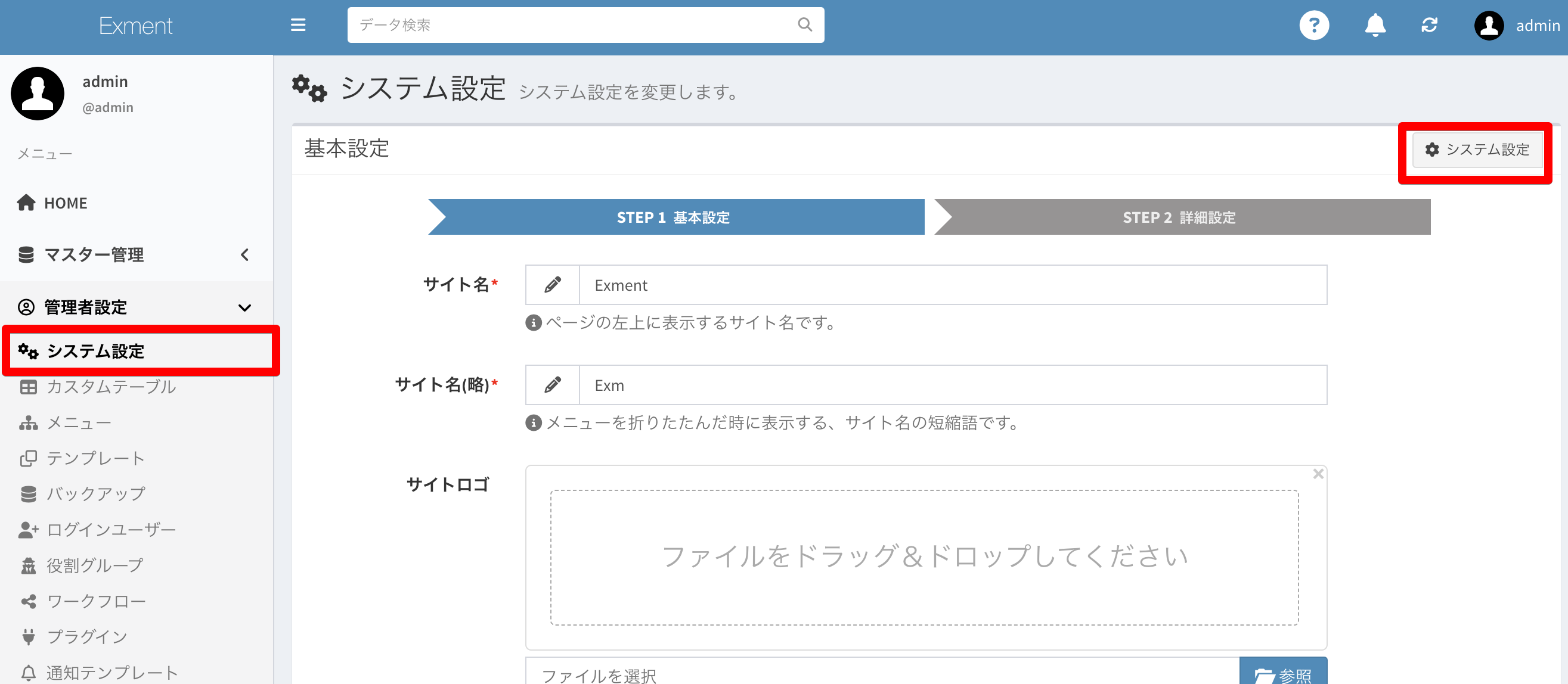Click the pencil icon beside サイト名 field
1568x684 pixels.
point(552,285)
